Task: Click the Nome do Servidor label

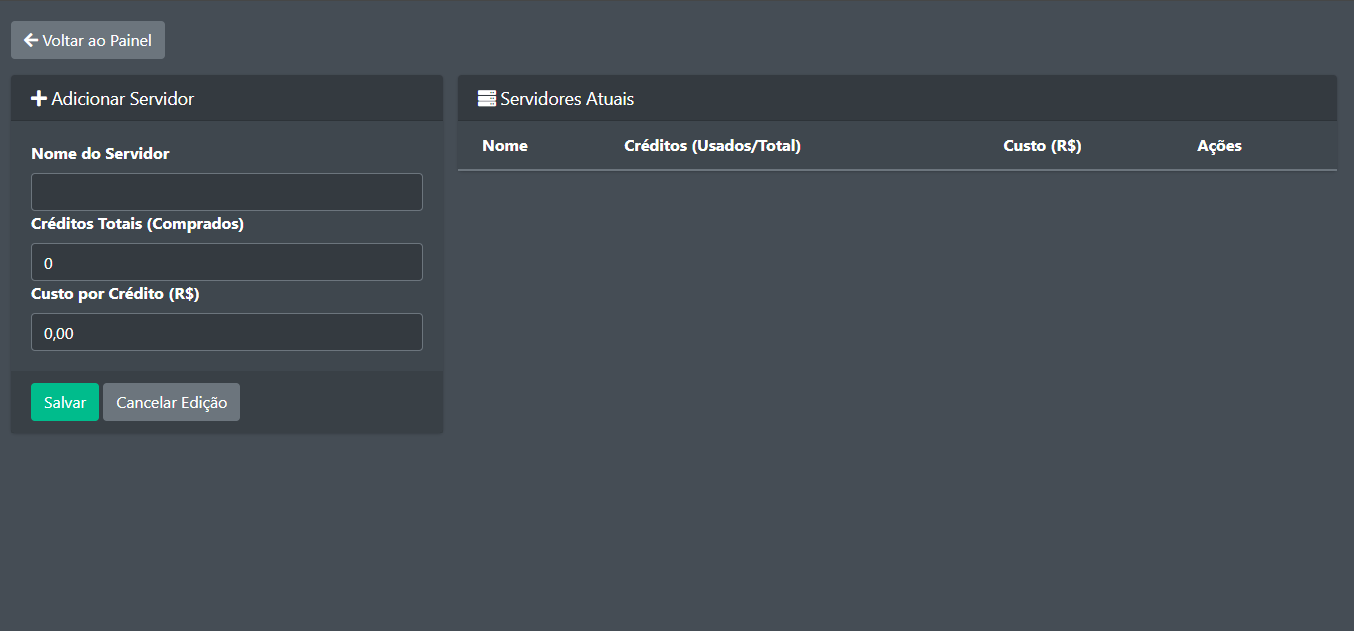Action: click(x=100, y=154)
